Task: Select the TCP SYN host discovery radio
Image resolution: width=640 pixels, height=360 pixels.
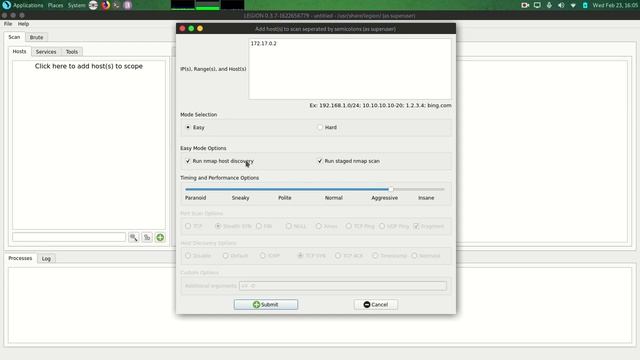Action: coord(300,256)
